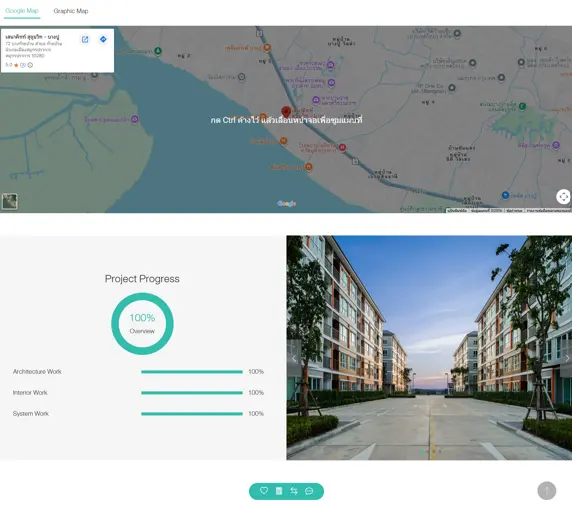This screenshot has height=507, width=572.
Task: Switch to satellite layer via map thumbnail
Action: pyautogui.click(x=9, y=201)
